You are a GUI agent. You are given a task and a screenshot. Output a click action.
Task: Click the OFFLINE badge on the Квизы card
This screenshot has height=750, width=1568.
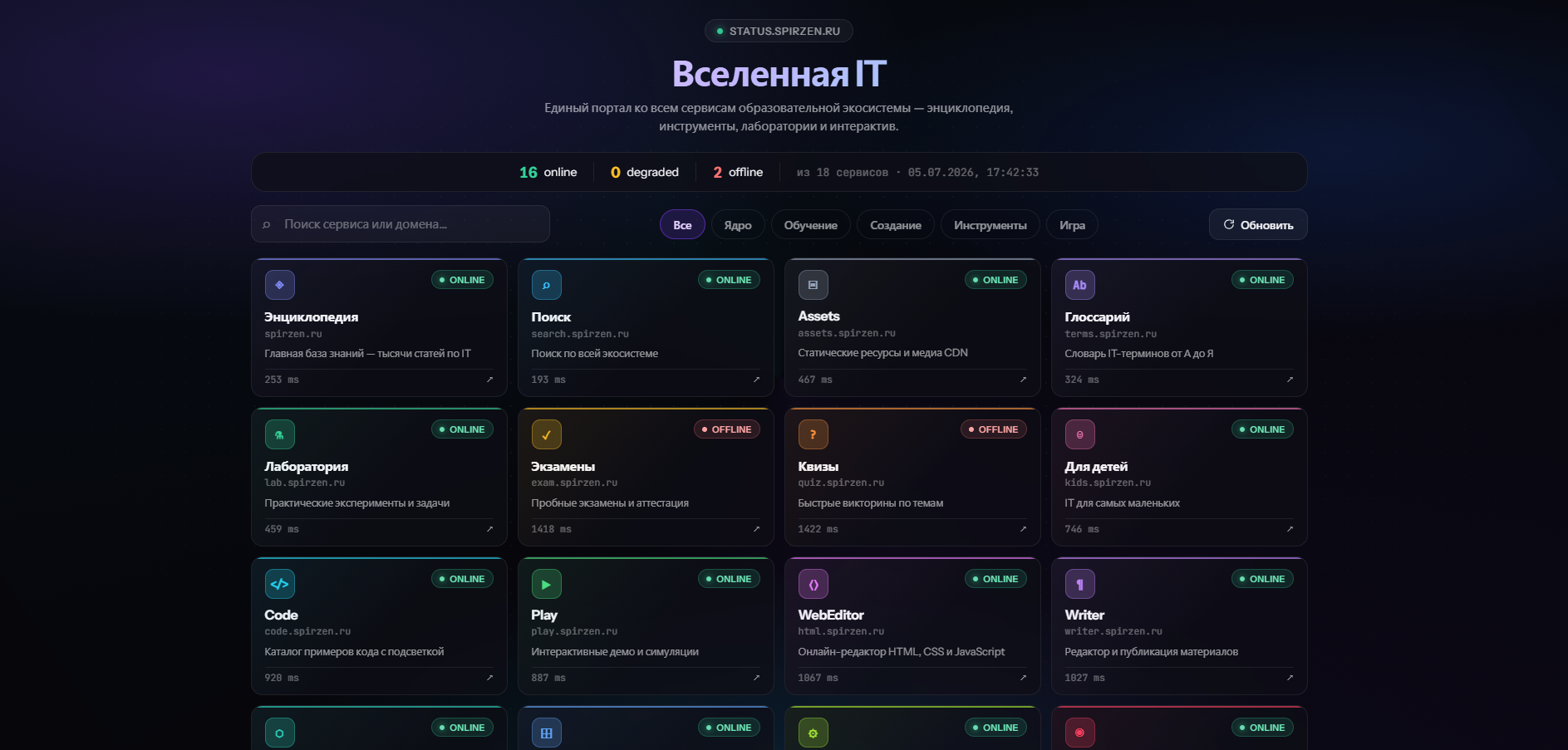pos(994,429)
